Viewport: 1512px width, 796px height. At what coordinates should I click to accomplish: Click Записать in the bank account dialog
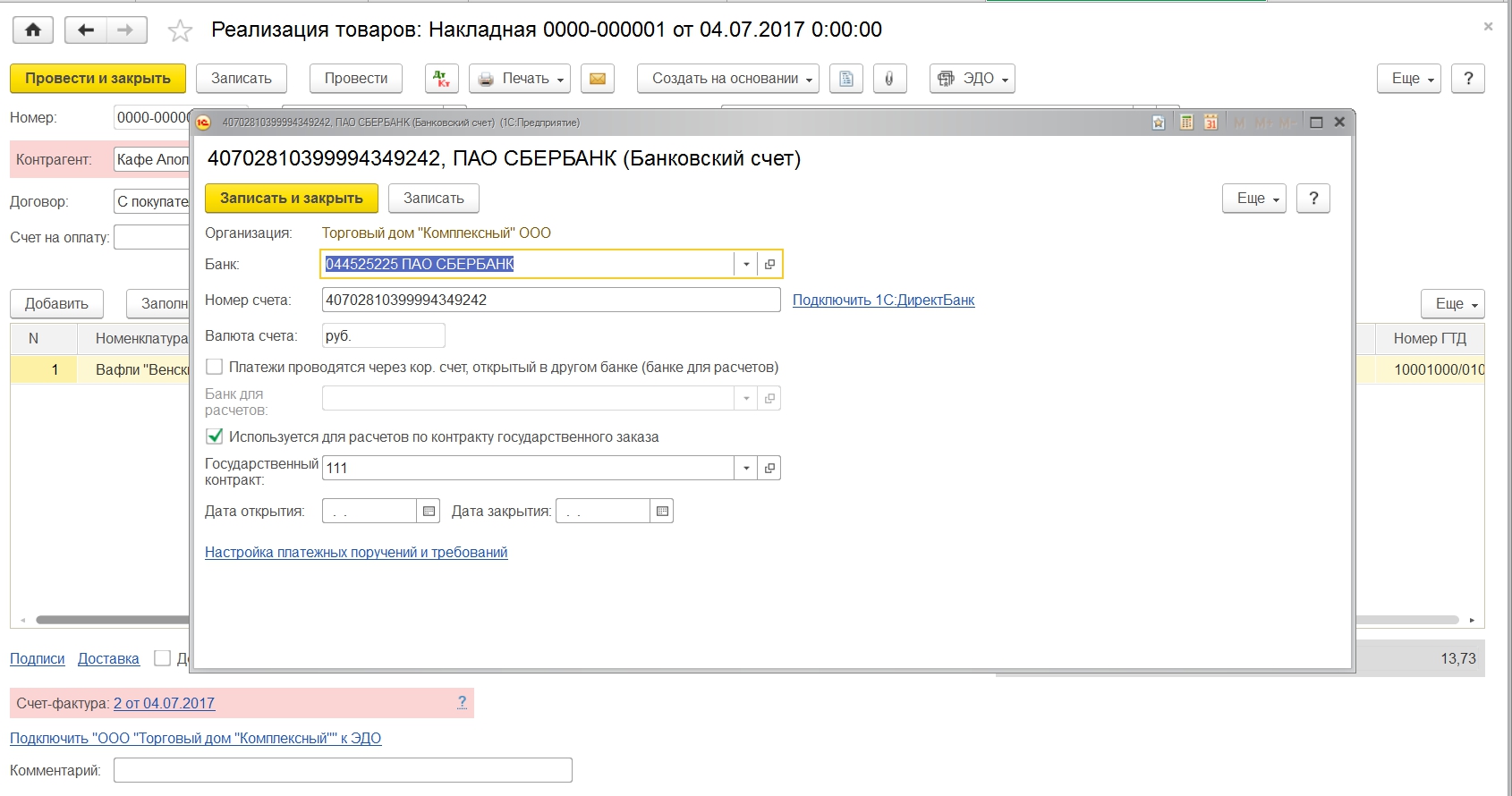[x=434, y=199]
